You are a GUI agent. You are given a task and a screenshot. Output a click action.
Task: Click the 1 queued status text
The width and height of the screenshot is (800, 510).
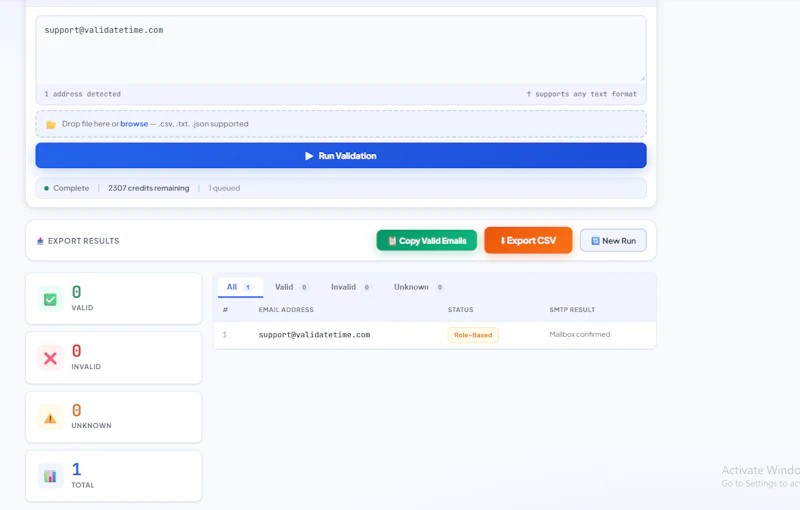coord(224,188)
